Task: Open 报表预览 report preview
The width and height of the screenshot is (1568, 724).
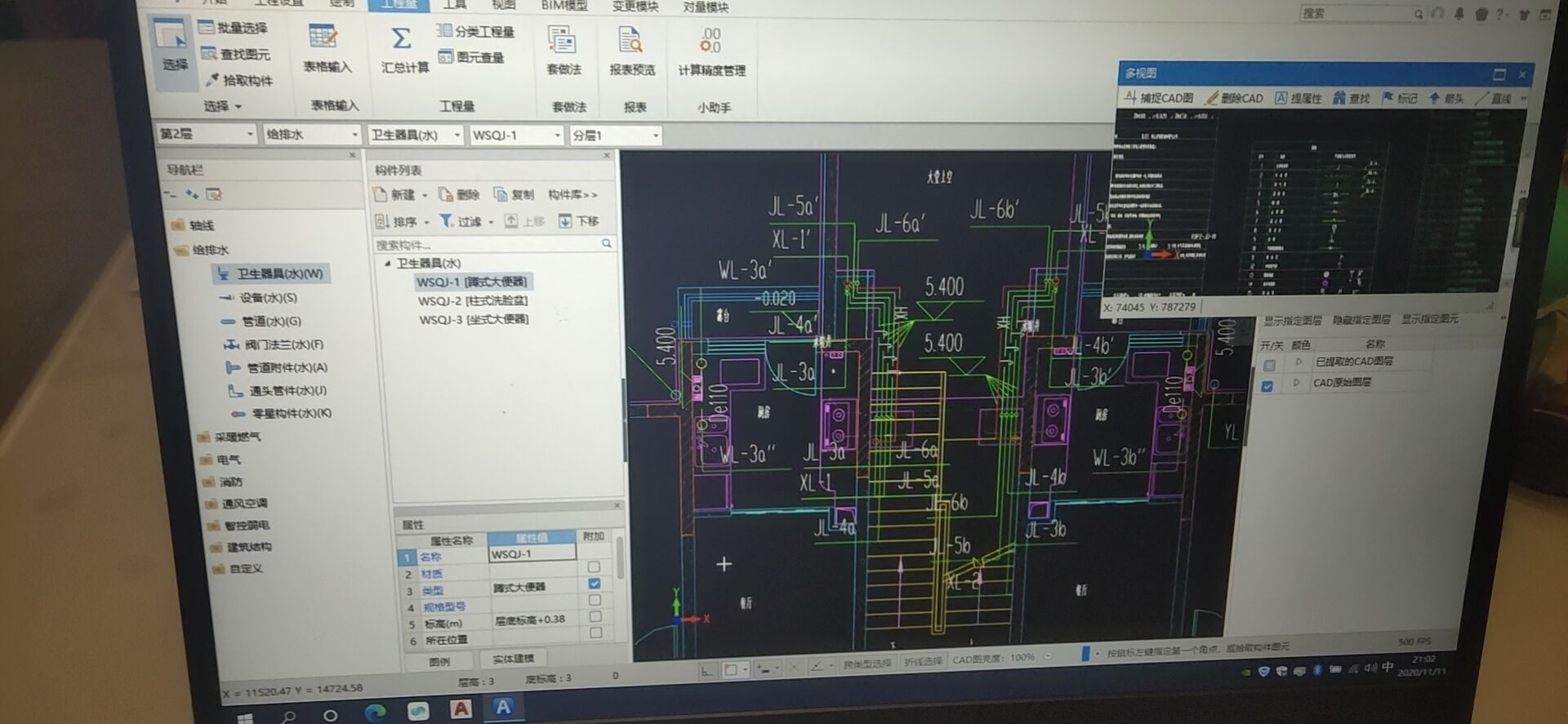Action: (x=631, y=51)
